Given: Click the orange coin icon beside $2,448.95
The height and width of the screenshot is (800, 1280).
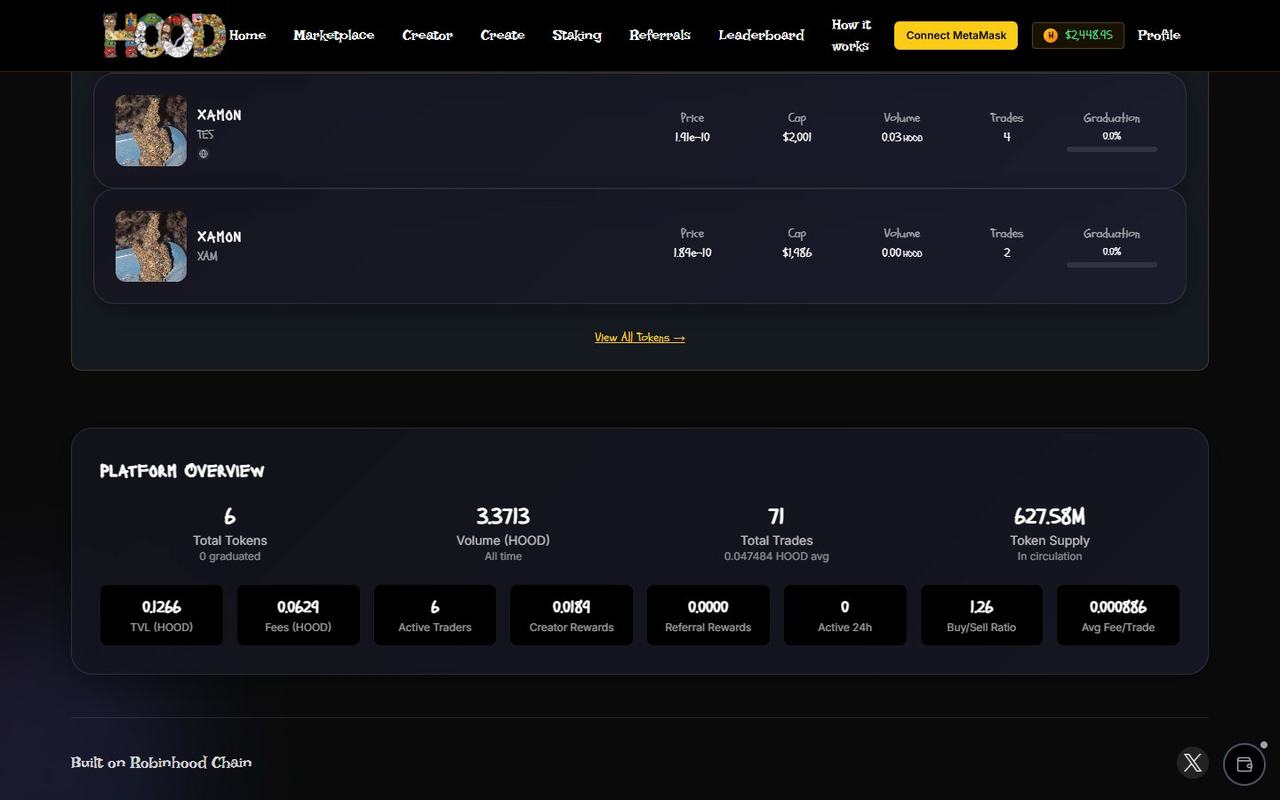Looking at the screenshot, I should [1050, 35].
